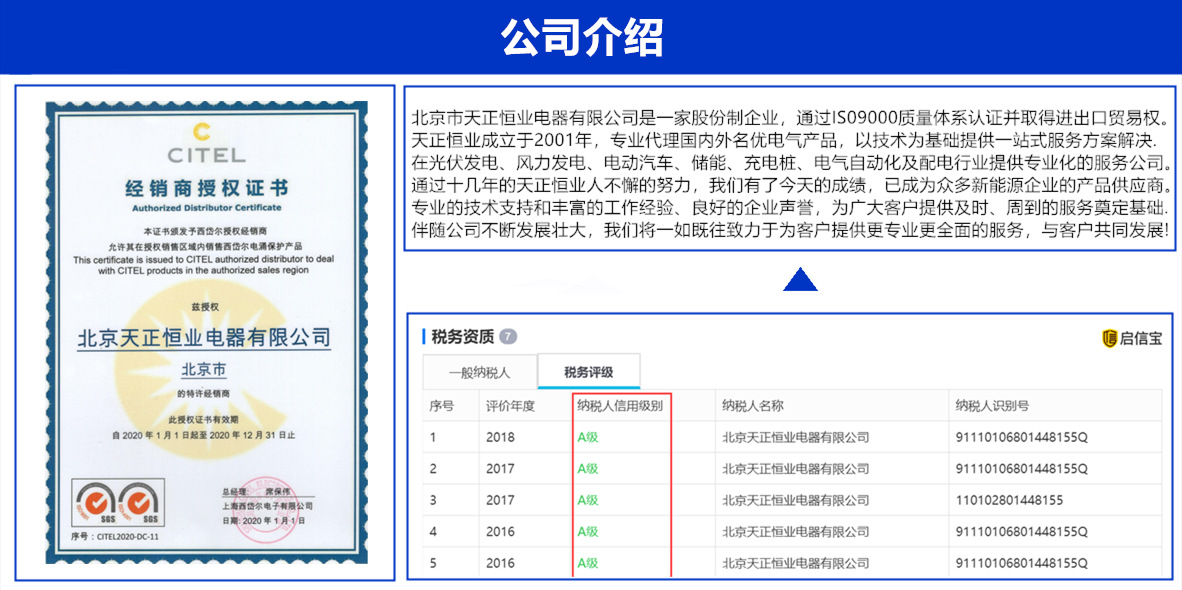Click serial number 1 in the table
Viewport: 1182px width, 590px height.
coord(433,437)
